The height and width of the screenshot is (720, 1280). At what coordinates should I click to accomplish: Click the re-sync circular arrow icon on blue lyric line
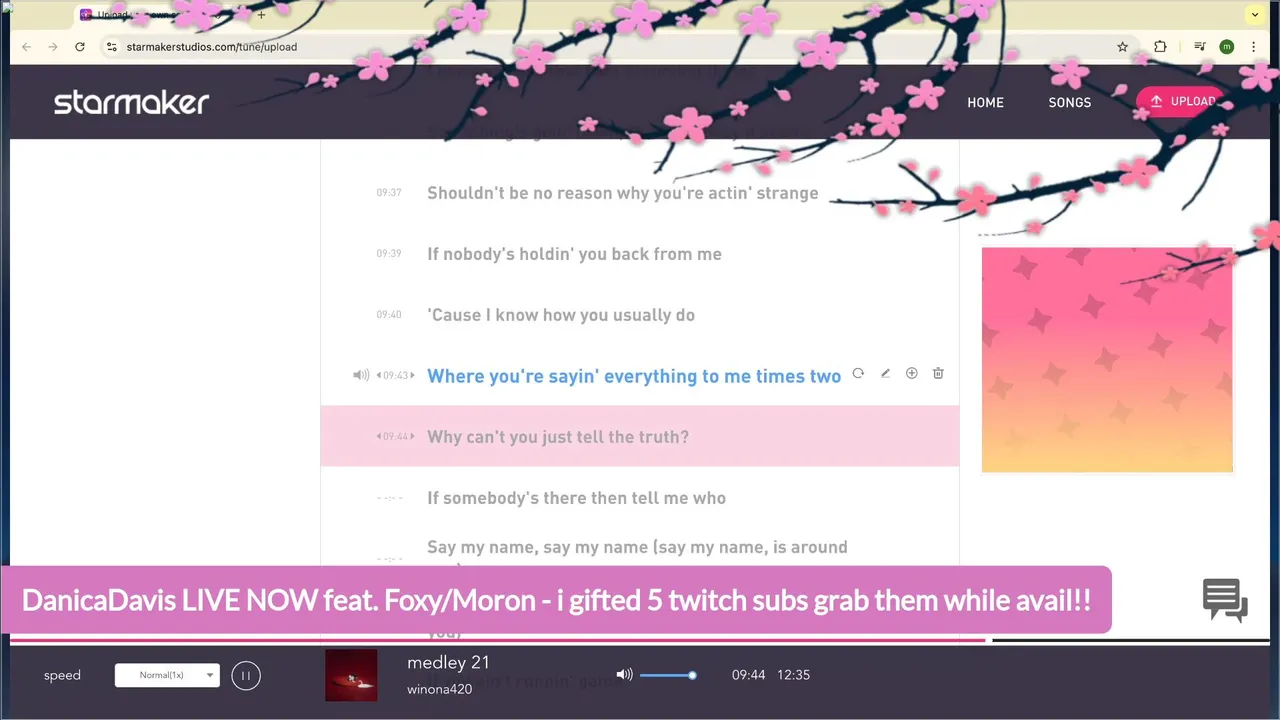pos(858,373)
